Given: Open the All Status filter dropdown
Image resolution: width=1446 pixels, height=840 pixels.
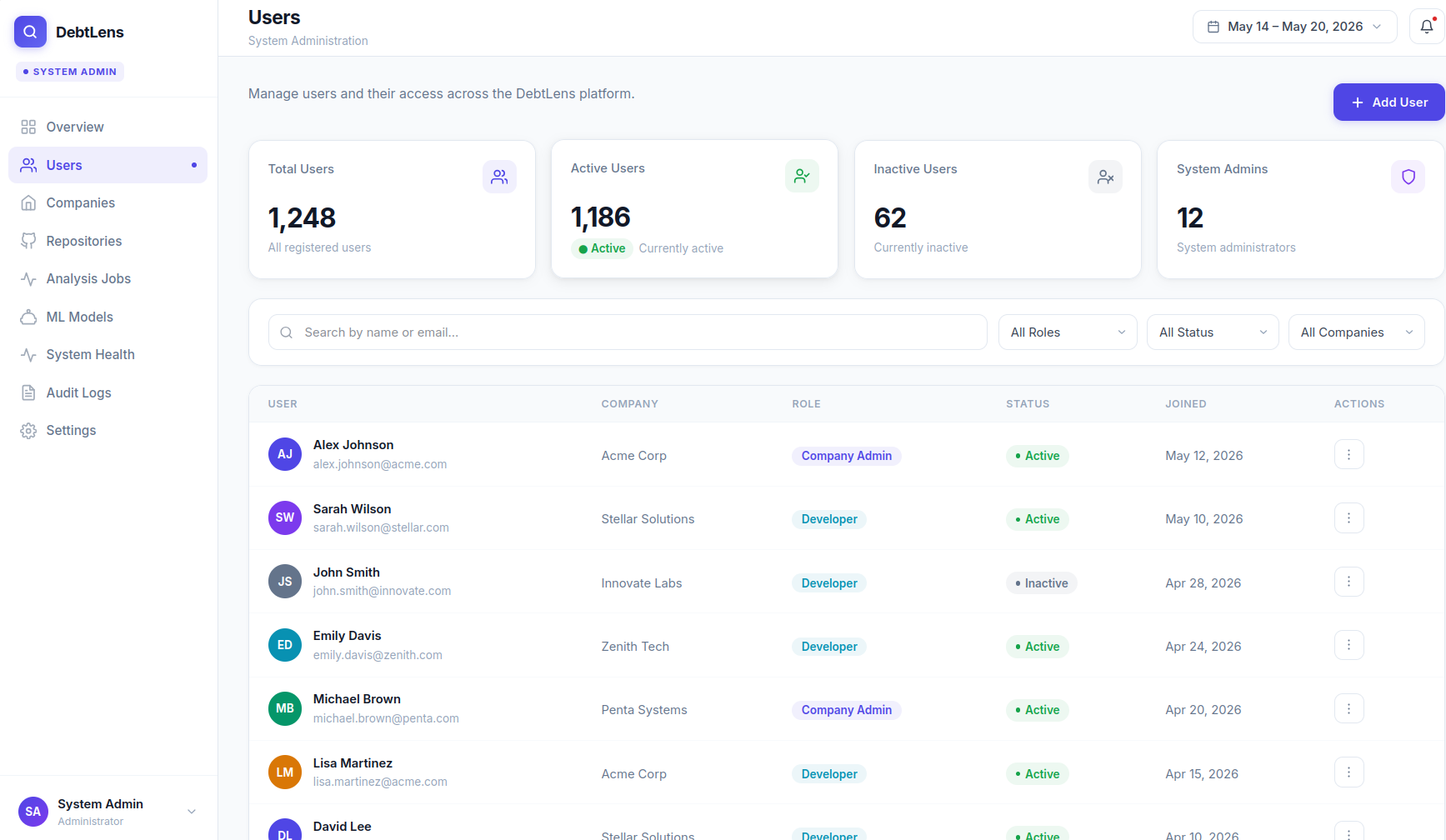Looking at the screenshot, I should click(x=1213, y=332).
